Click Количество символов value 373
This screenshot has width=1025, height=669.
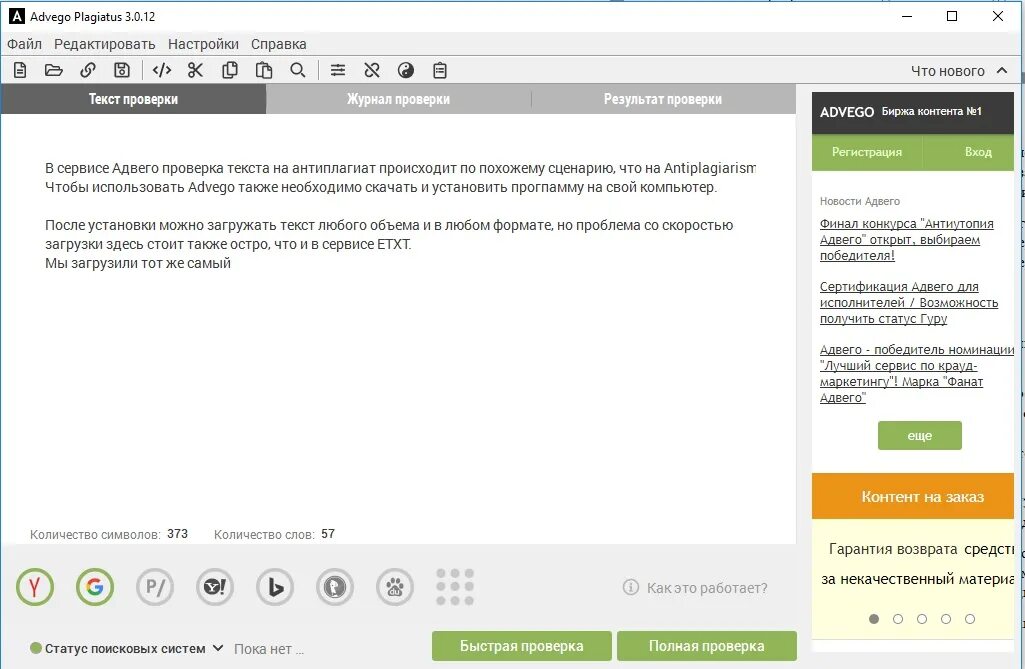tap(177, 534)
